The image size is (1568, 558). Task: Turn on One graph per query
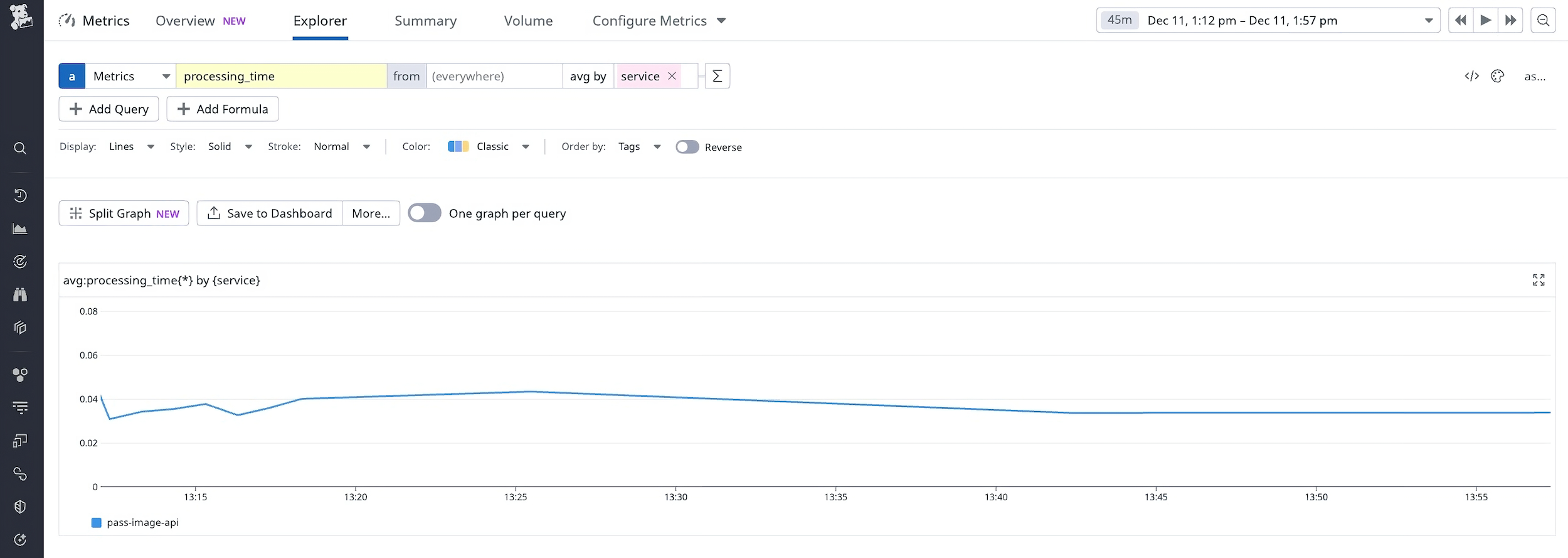pyautogui.click(x=425, y=213)
